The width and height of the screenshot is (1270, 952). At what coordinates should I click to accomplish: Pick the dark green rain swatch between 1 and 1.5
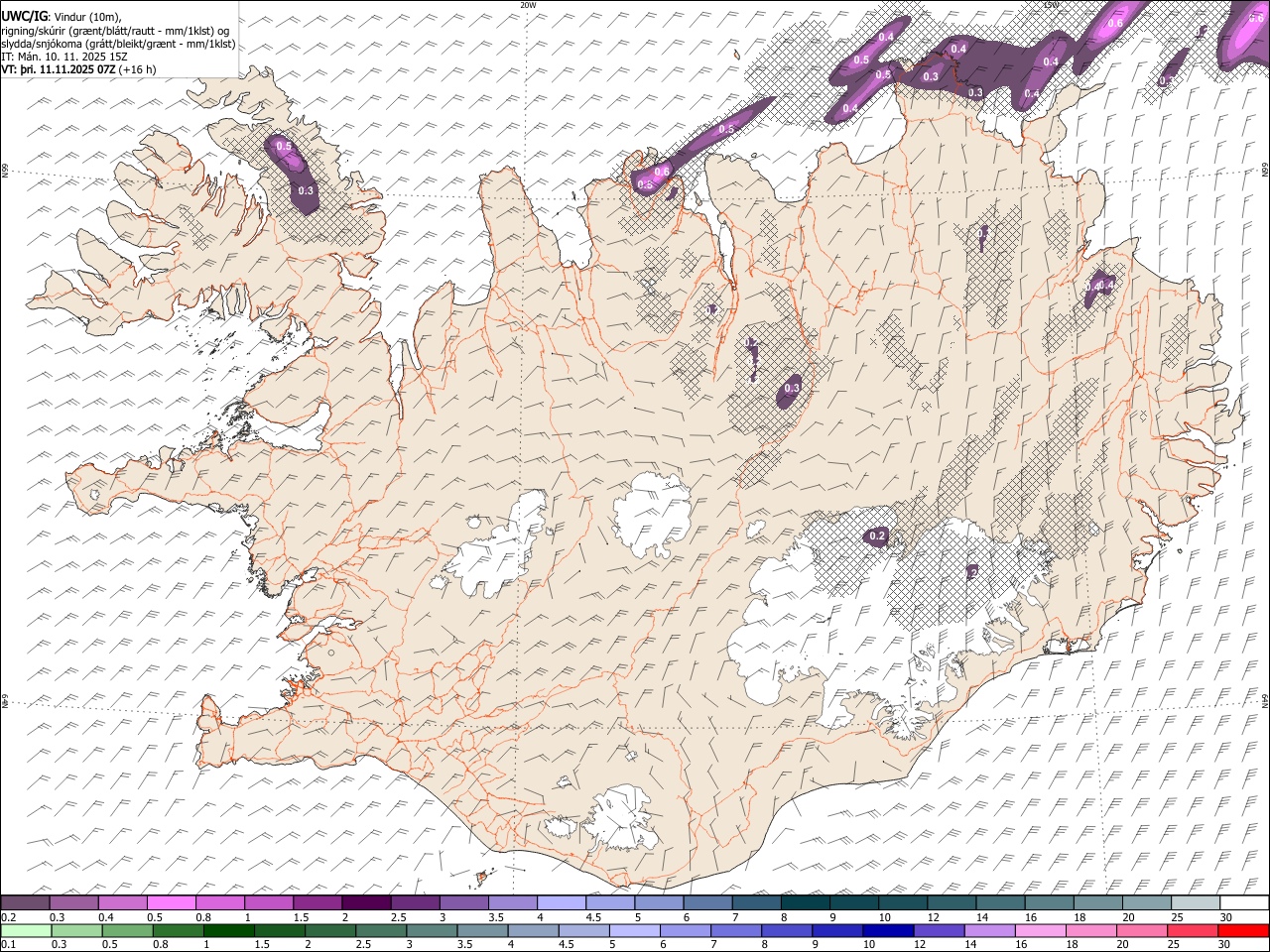tap(229, 930)
